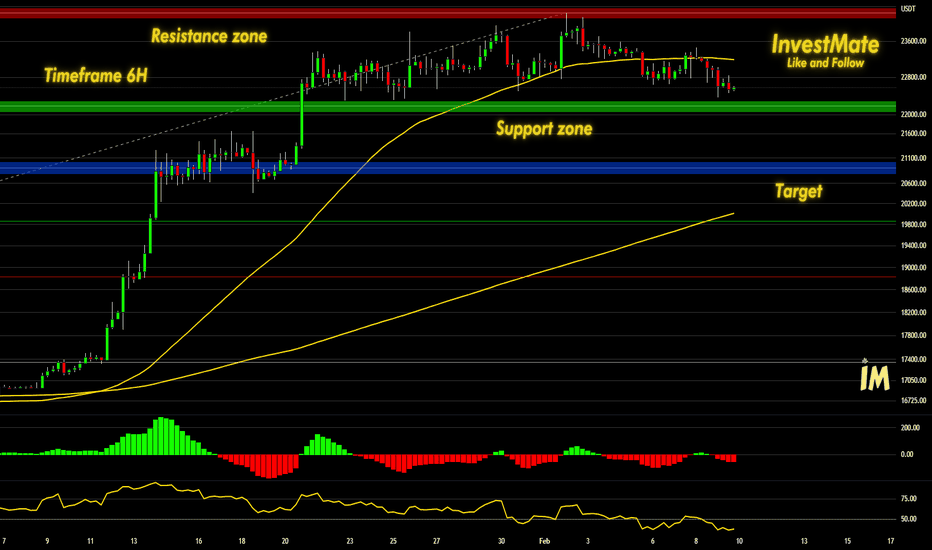Click the date label 10 on time axis
The image size is (932, 550).
point(739,541)
